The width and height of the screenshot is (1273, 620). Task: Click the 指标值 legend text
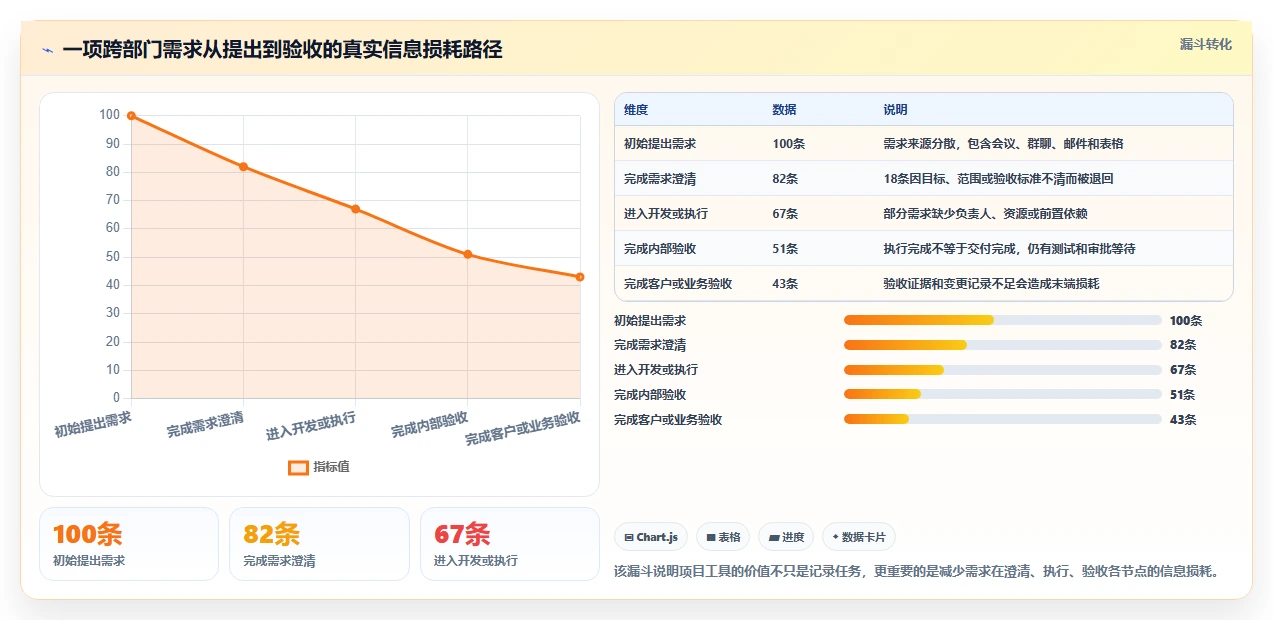tap(331, 467)
